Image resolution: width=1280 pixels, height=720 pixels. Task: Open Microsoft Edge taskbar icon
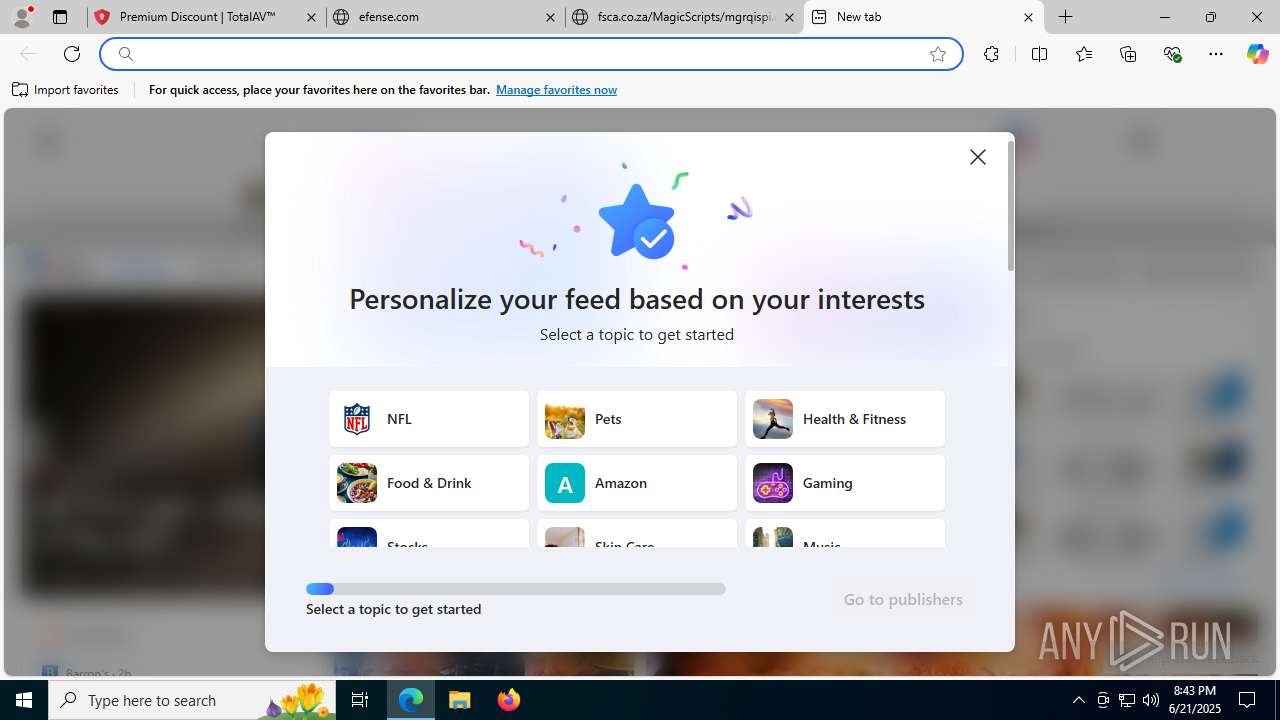(411, 700)
